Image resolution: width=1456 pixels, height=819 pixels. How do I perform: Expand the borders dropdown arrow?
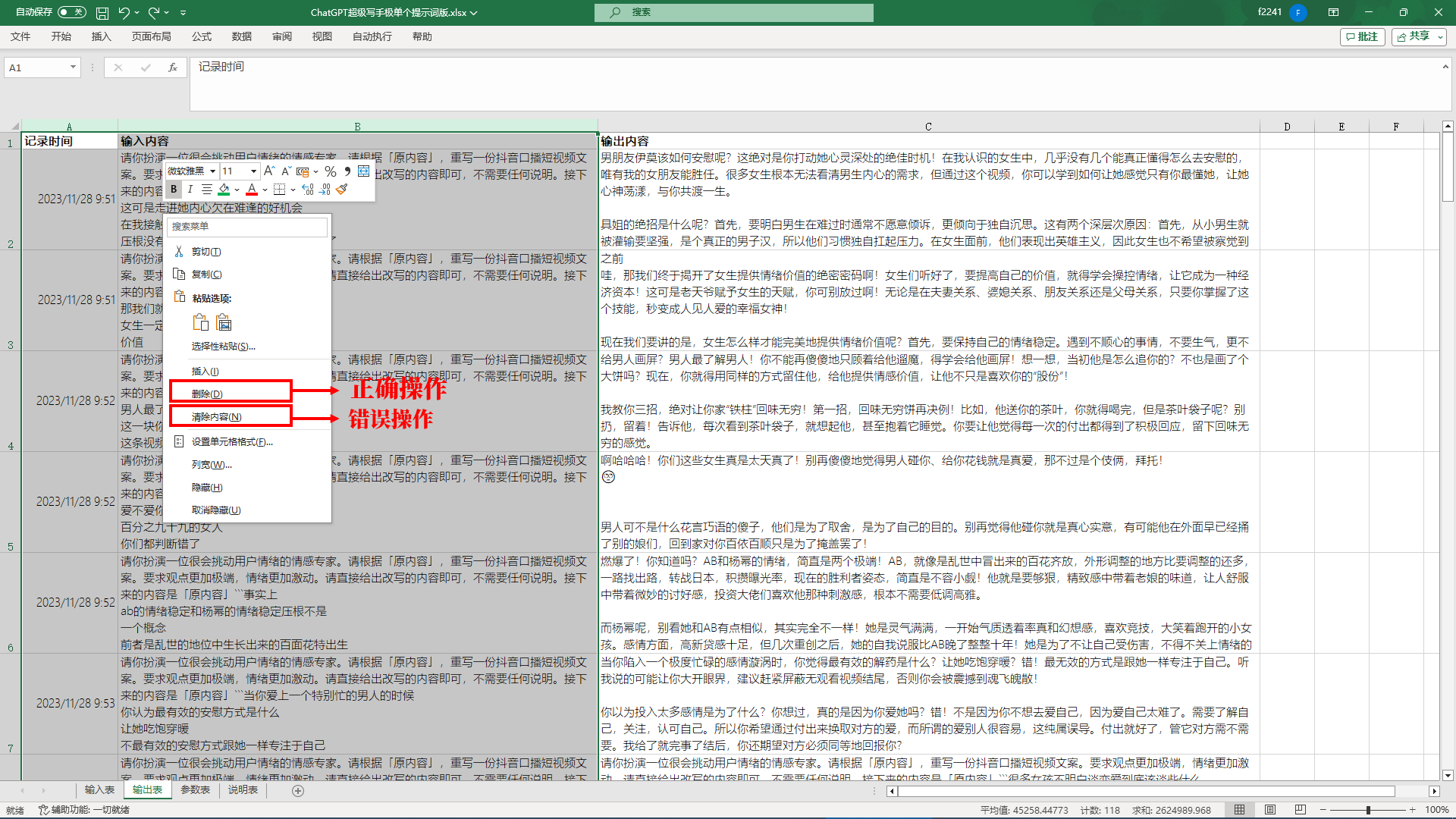click(293, 190)
